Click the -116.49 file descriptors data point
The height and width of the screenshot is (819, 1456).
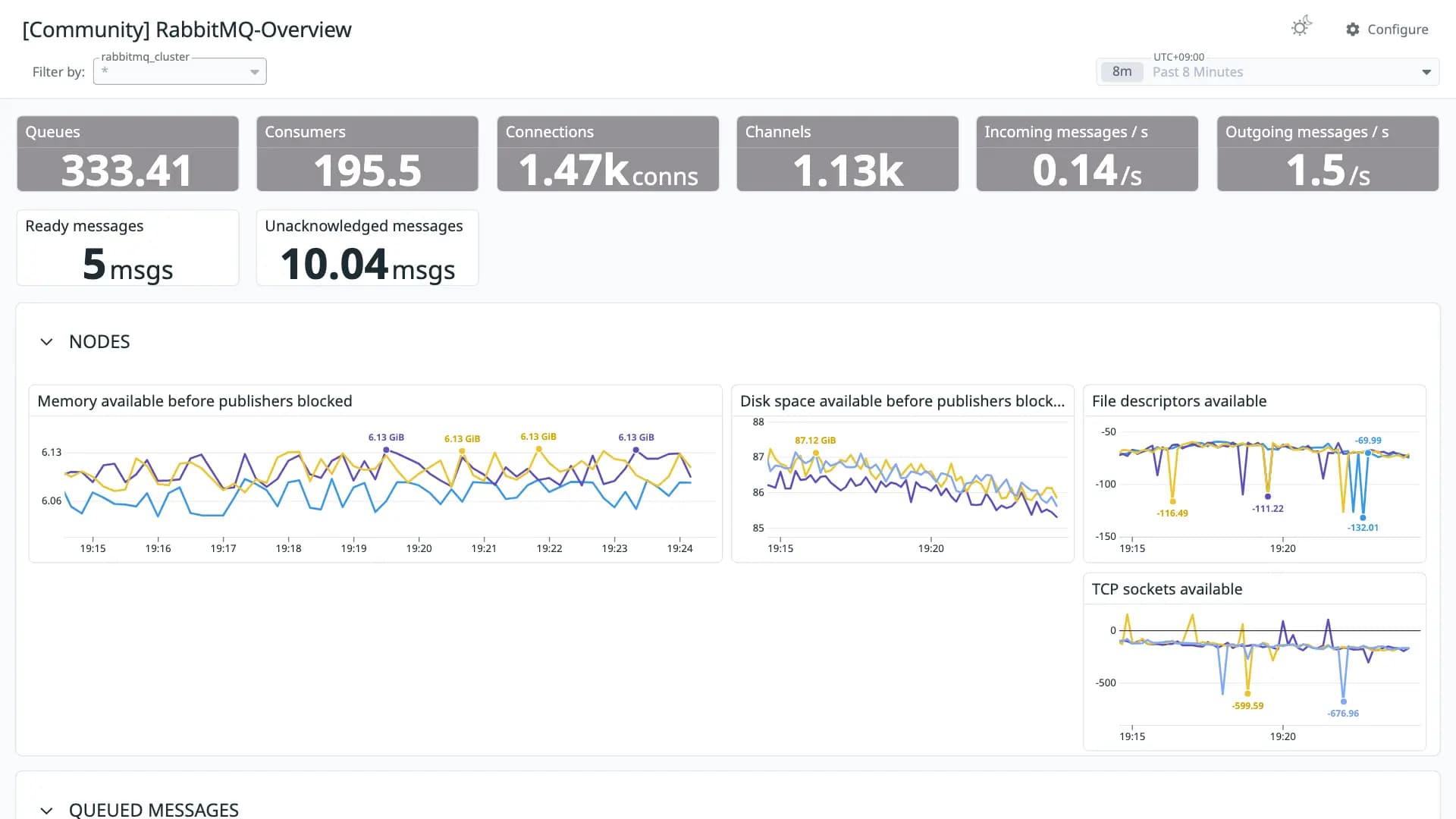(x=1172, y=501)
